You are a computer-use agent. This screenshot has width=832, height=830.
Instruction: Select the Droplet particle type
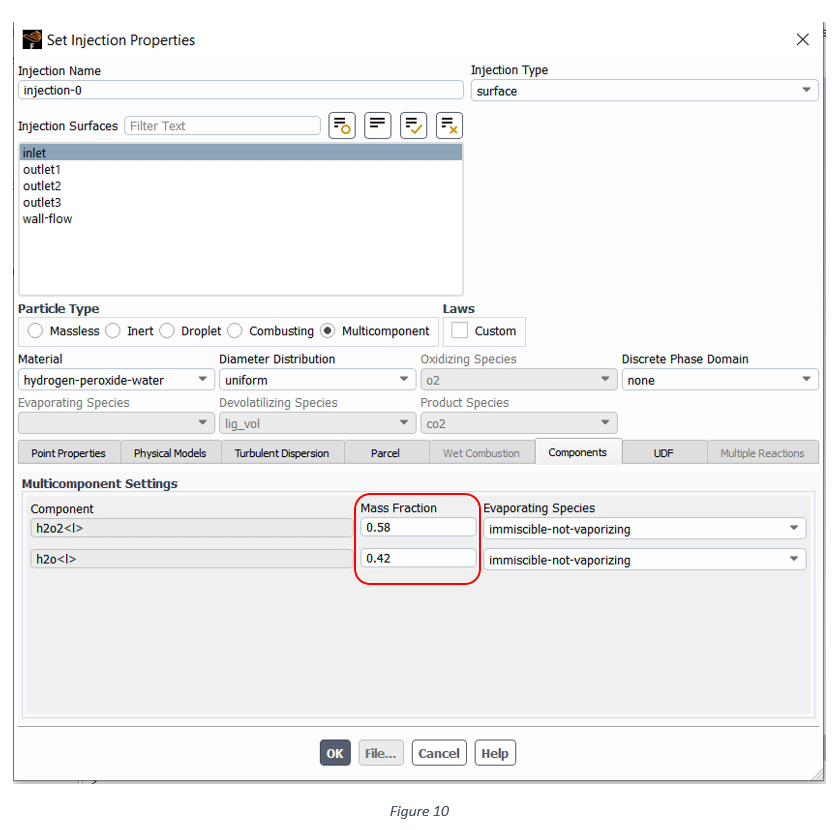pos(167,331)
